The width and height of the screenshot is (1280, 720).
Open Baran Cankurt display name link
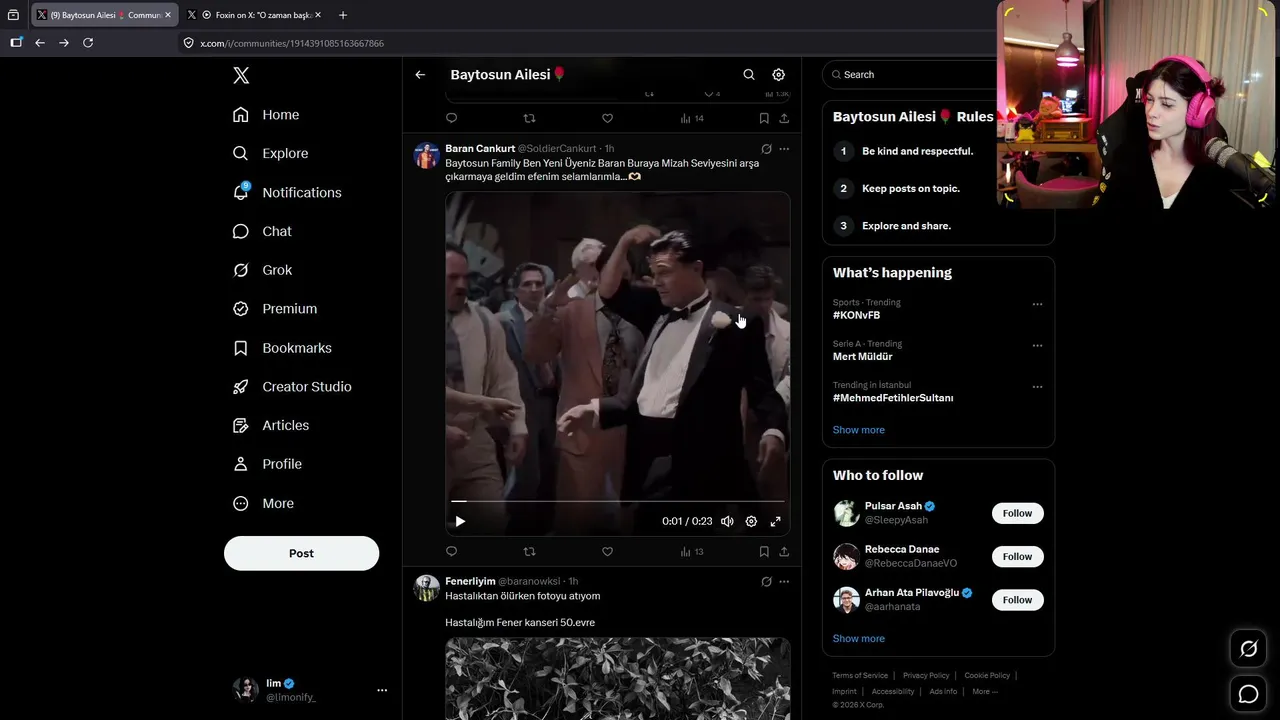(480, 149)
